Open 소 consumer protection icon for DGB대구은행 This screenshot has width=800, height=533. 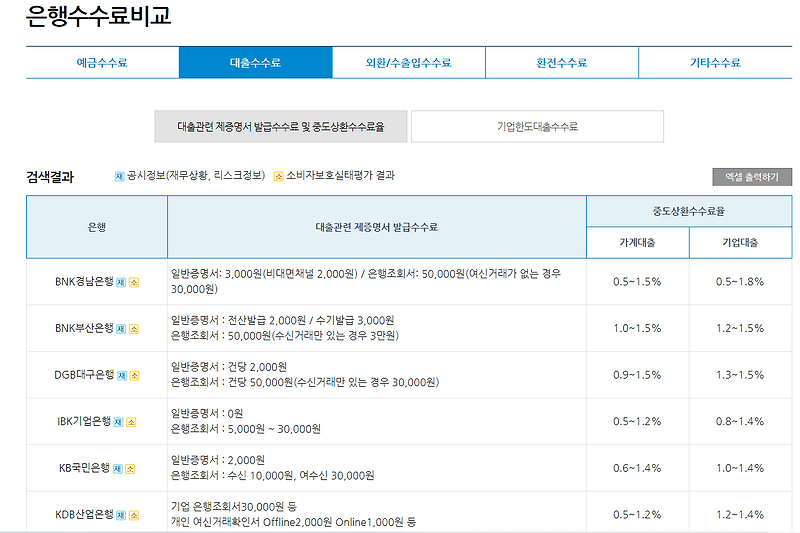tap(134, 375)
